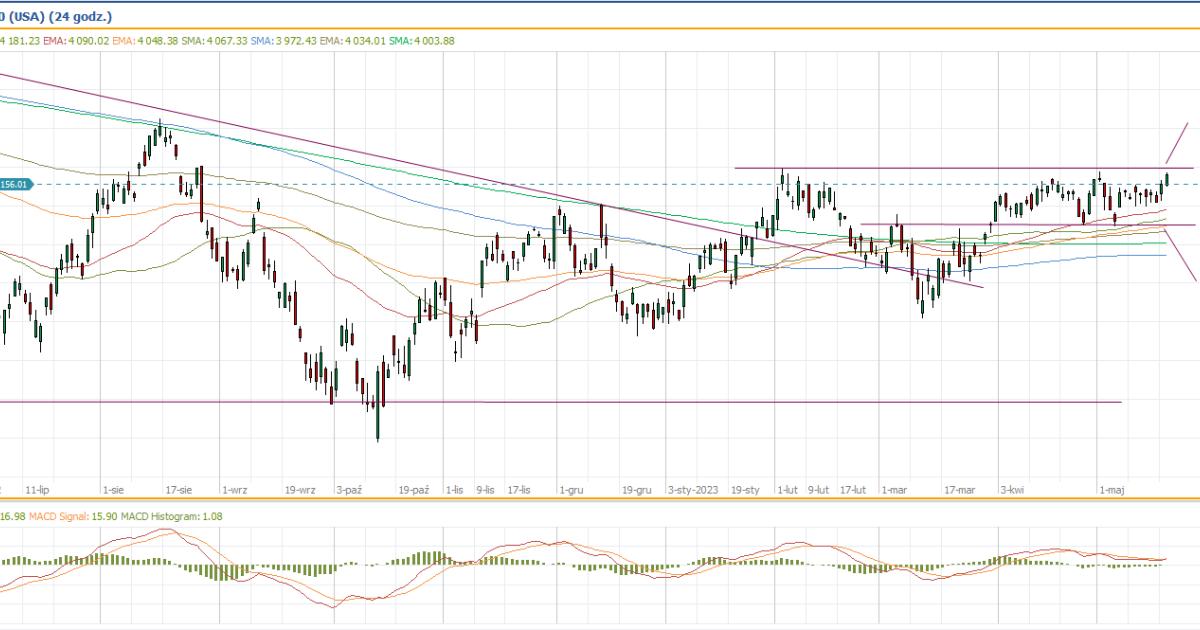1200x630 pixels.
Task: Click the 19-paź date axis label
Action: click(x=413, y=490)
